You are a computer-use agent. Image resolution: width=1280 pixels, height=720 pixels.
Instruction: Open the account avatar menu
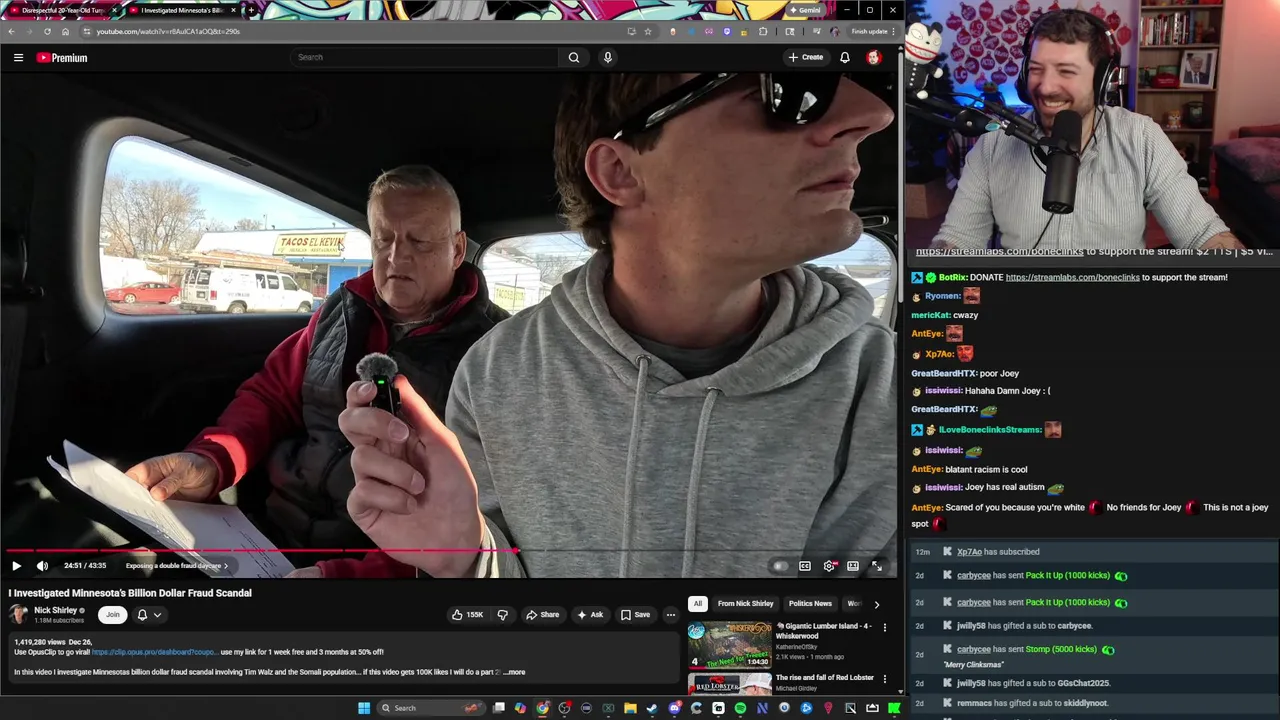(x=873, y=57)
